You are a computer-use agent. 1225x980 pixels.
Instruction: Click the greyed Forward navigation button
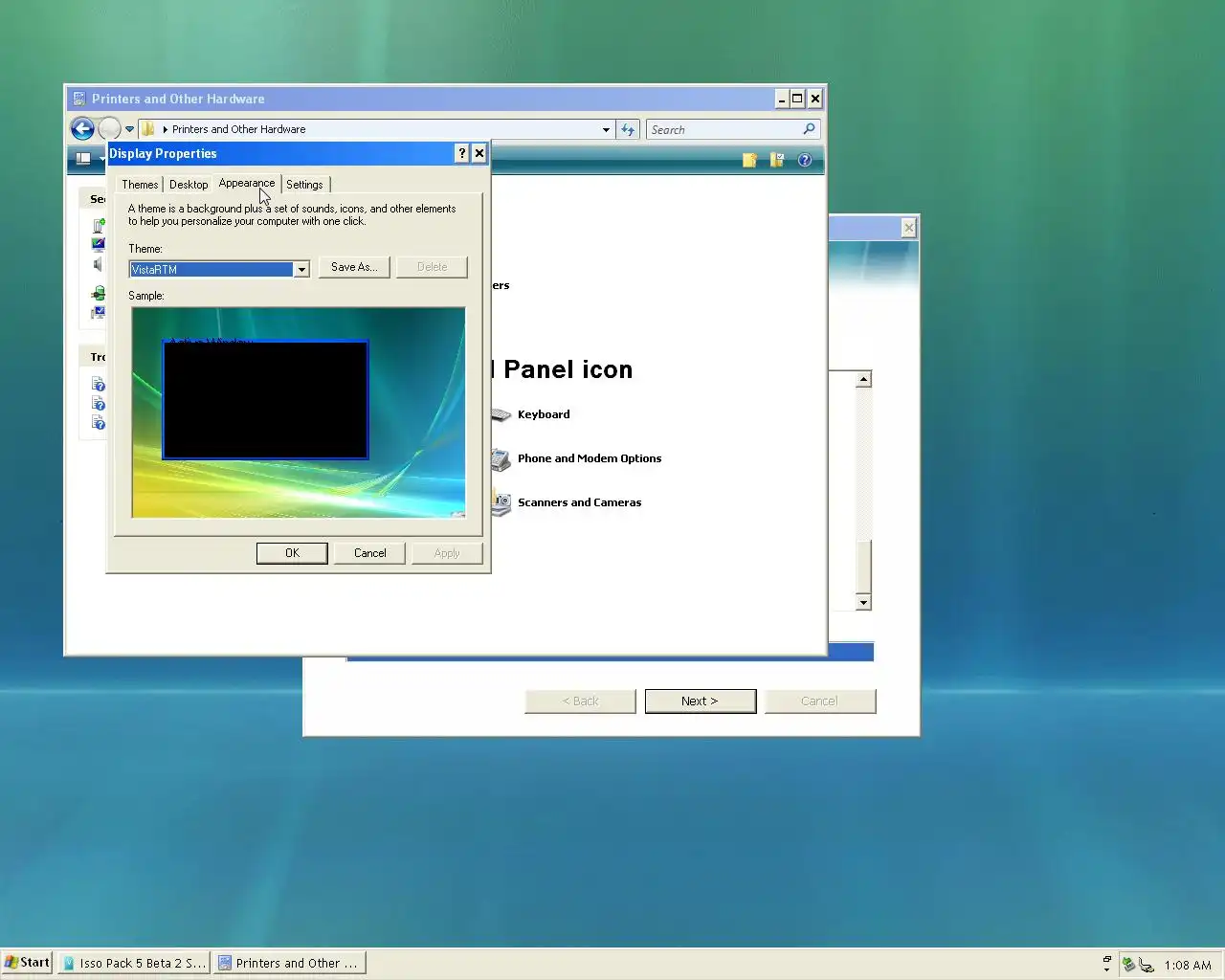click(109, 128)
